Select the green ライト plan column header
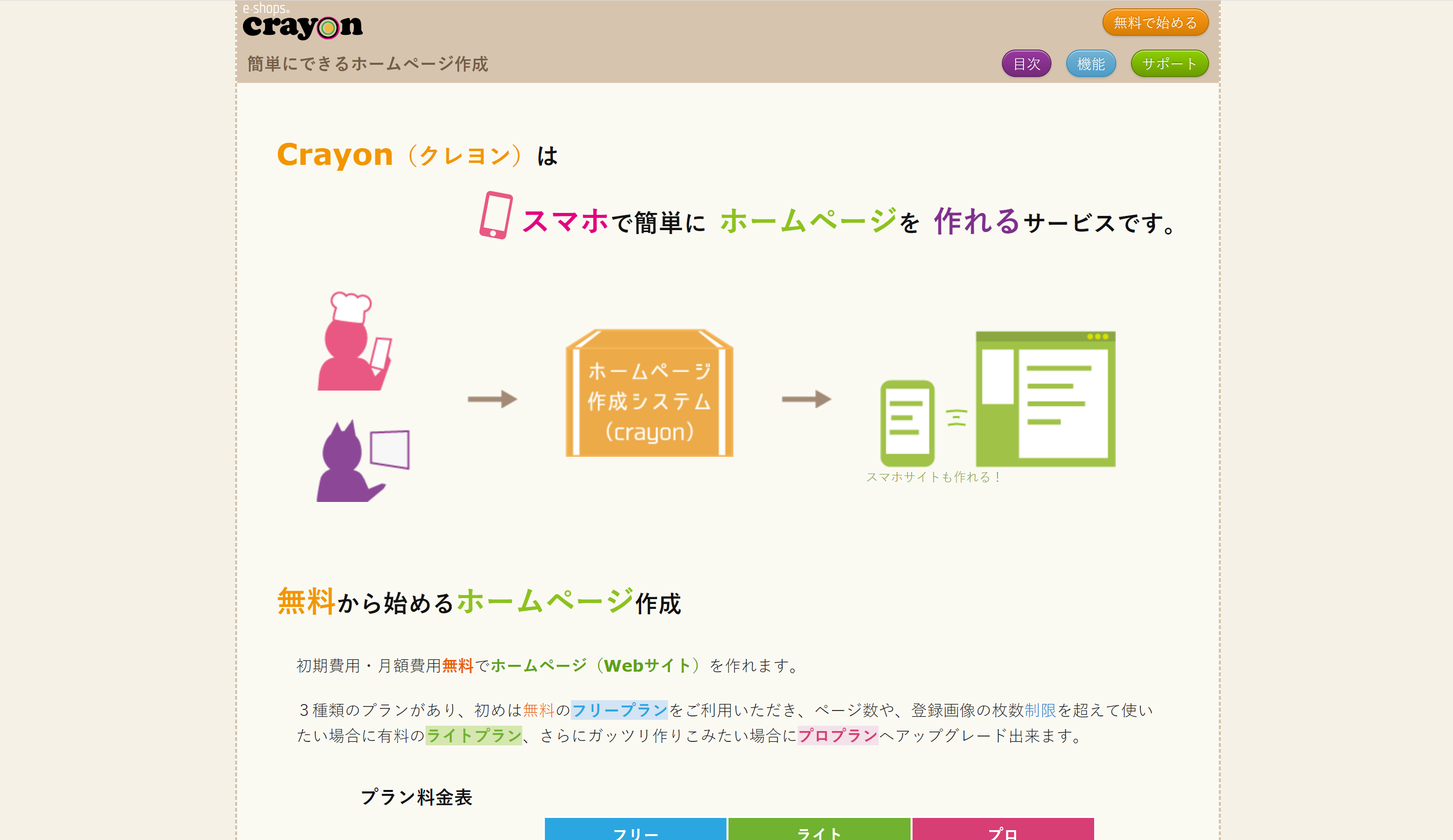 pos(819,830)
